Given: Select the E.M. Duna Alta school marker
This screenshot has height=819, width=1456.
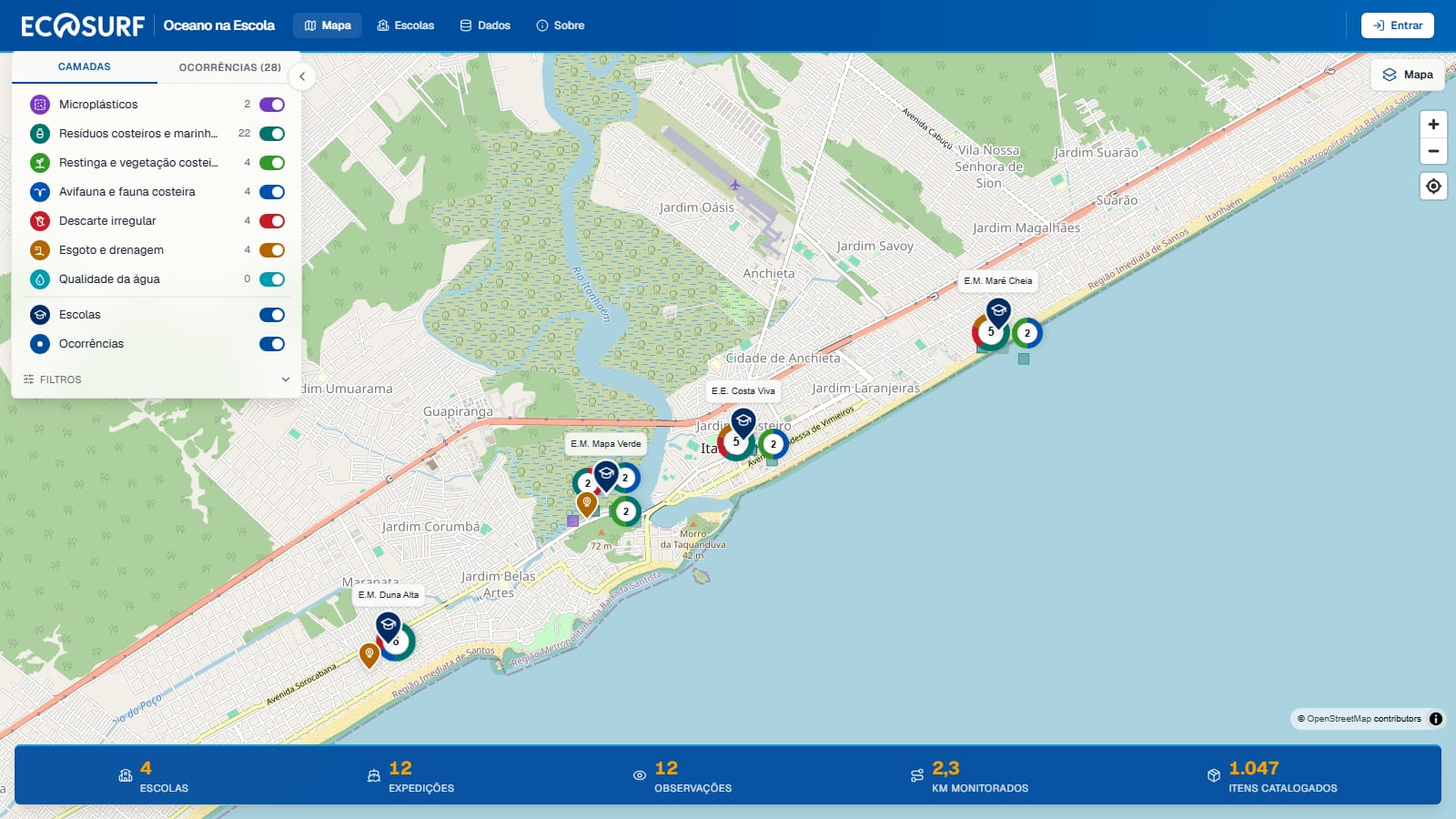Looking at the screenshot, I should click(389, 627).
